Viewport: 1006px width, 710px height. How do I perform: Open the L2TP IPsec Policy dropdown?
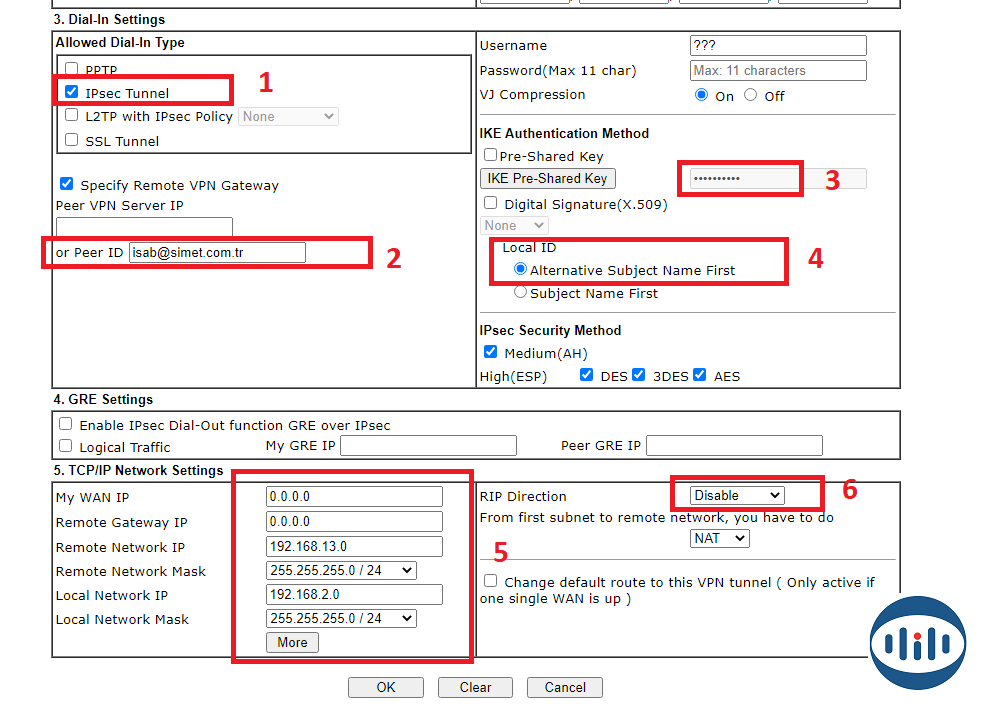(x=288, y=116)
